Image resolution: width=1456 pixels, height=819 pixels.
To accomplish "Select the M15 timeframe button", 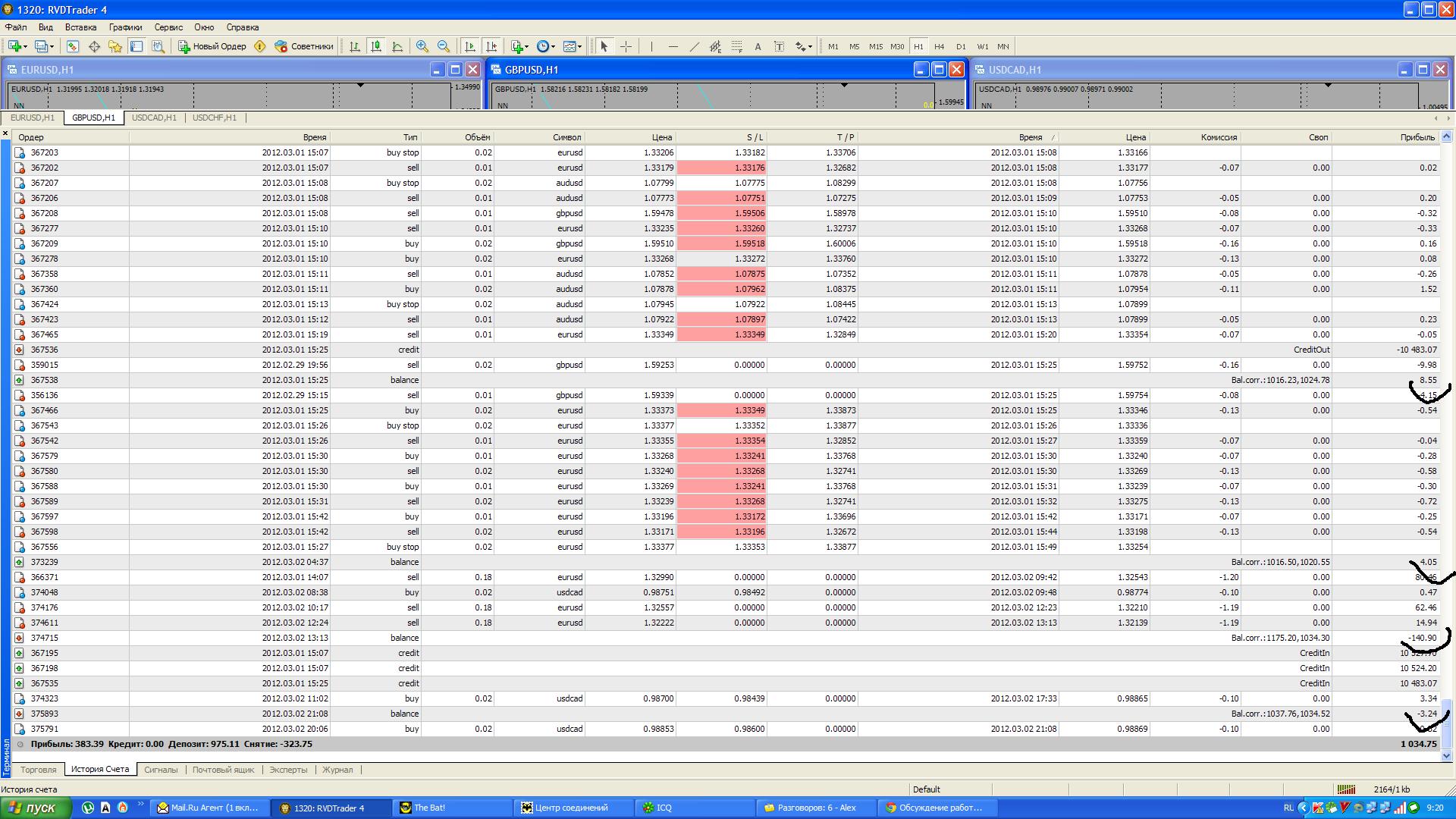I will click(x=876, y=46).
